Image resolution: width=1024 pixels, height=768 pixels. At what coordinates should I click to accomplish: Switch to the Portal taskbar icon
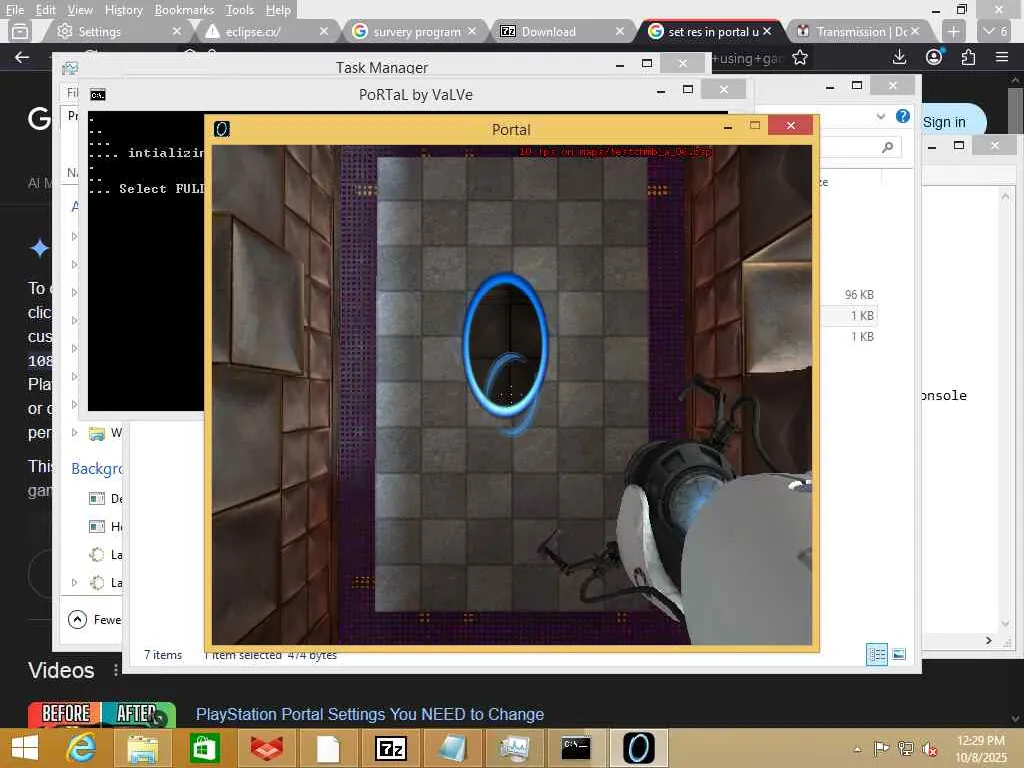point(638,748)
